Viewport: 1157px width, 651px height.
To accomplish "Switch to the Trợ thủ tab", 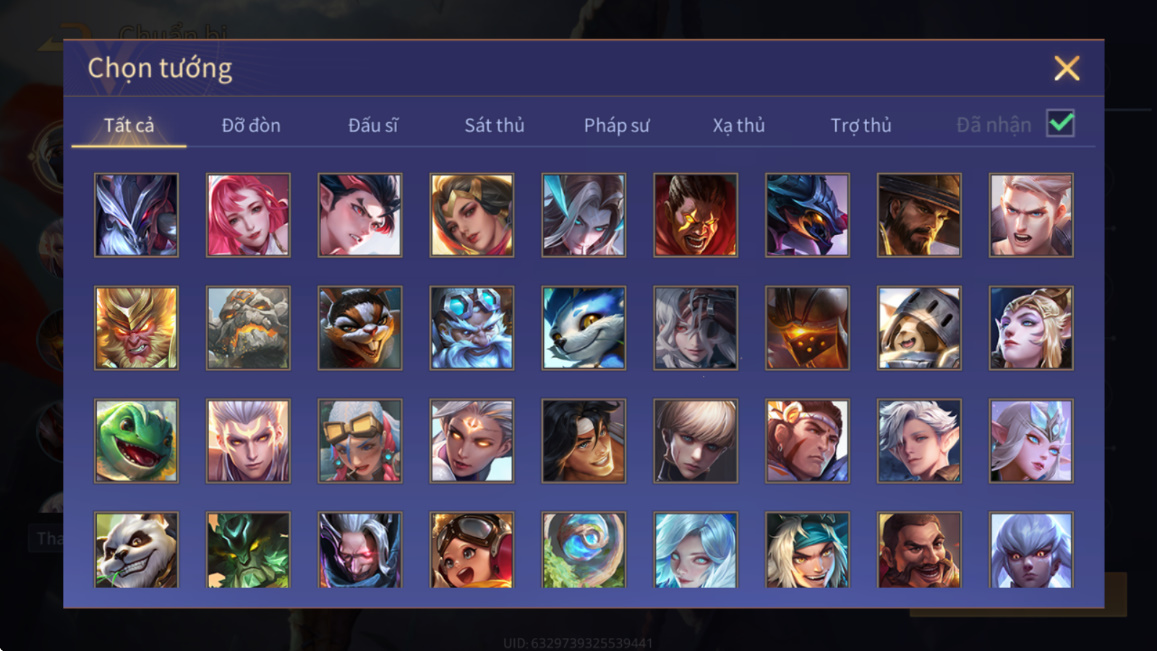I will point(861,125).
